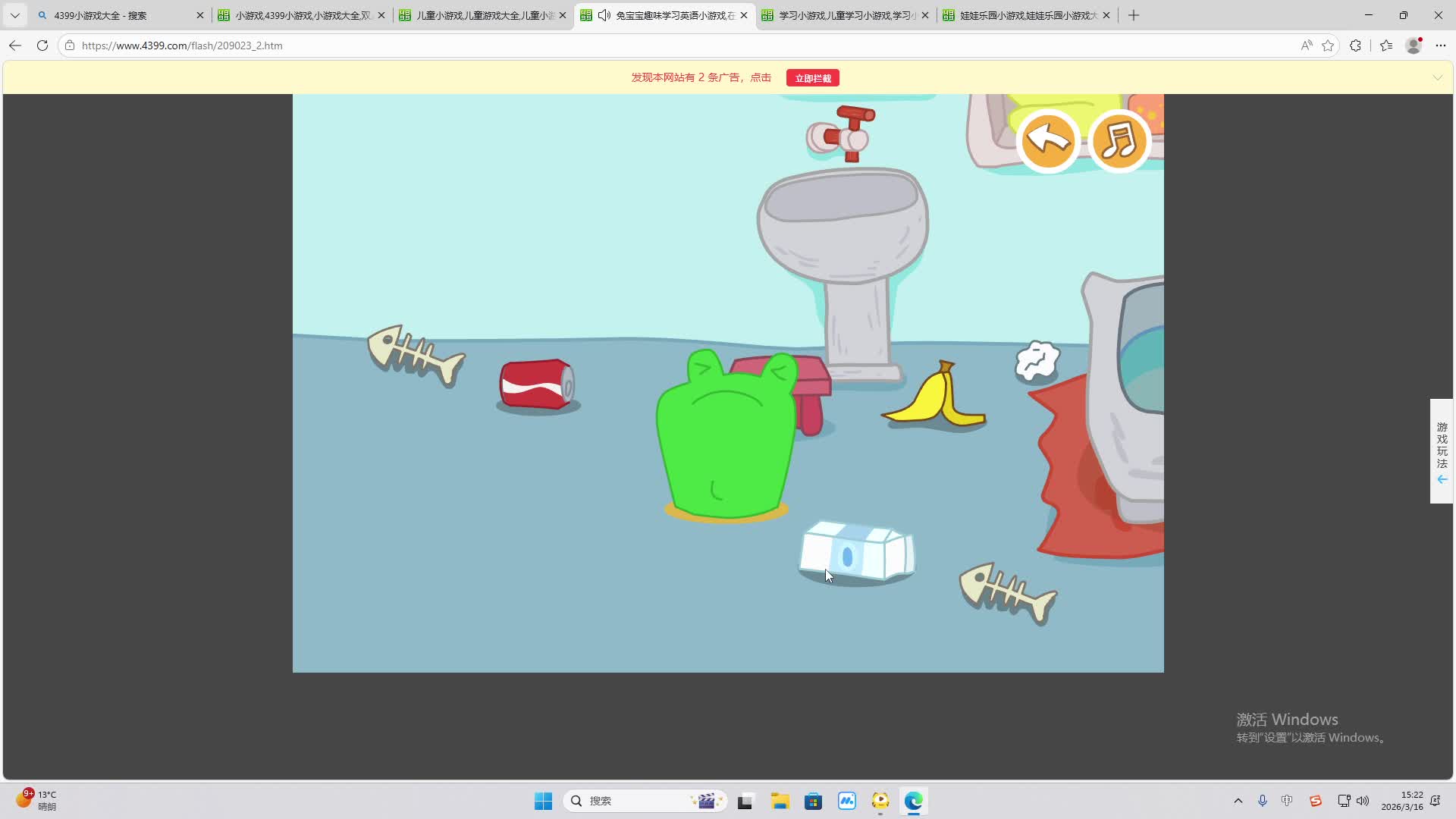The height and width of the screenshot is (819, 1456).
Task: Toggle the game music note button
Action: pos(1119,141)
